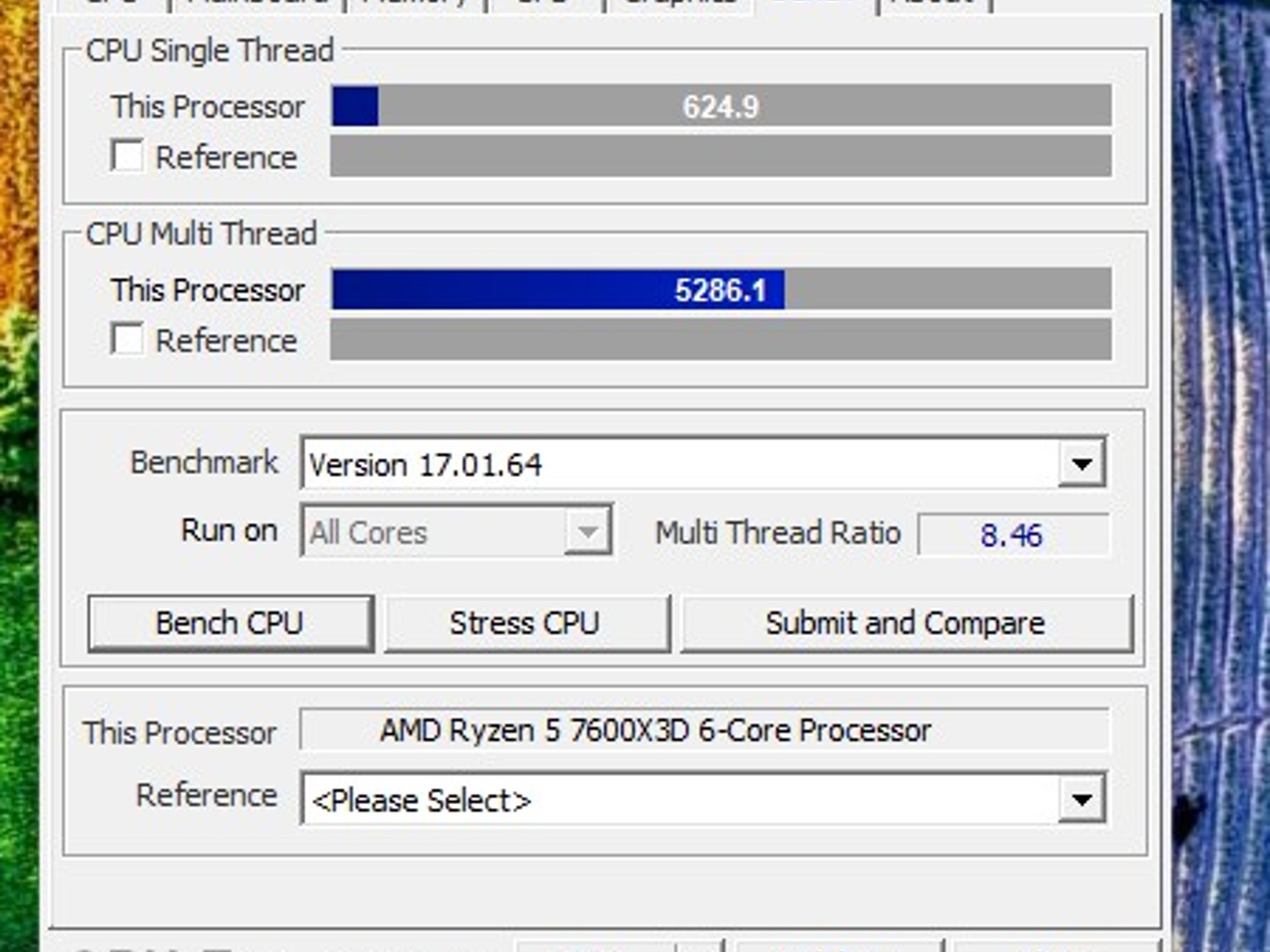Click the empty single thread Reference bar
This screenshot has width=1270, height=952.
point(721,156)
